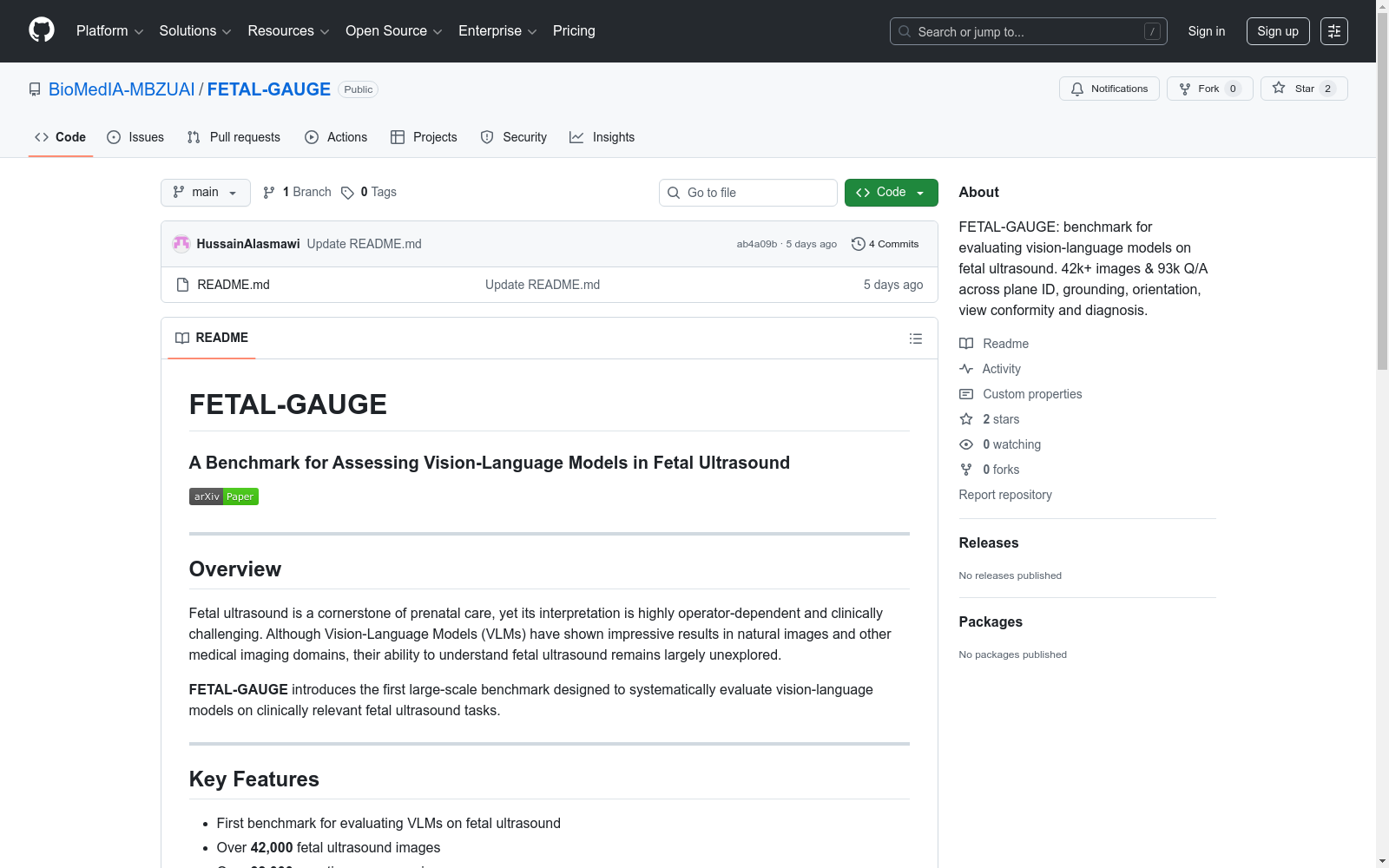The image size is (1389, 868).
Task: Open the Security tab
Action: click(514, 137)
